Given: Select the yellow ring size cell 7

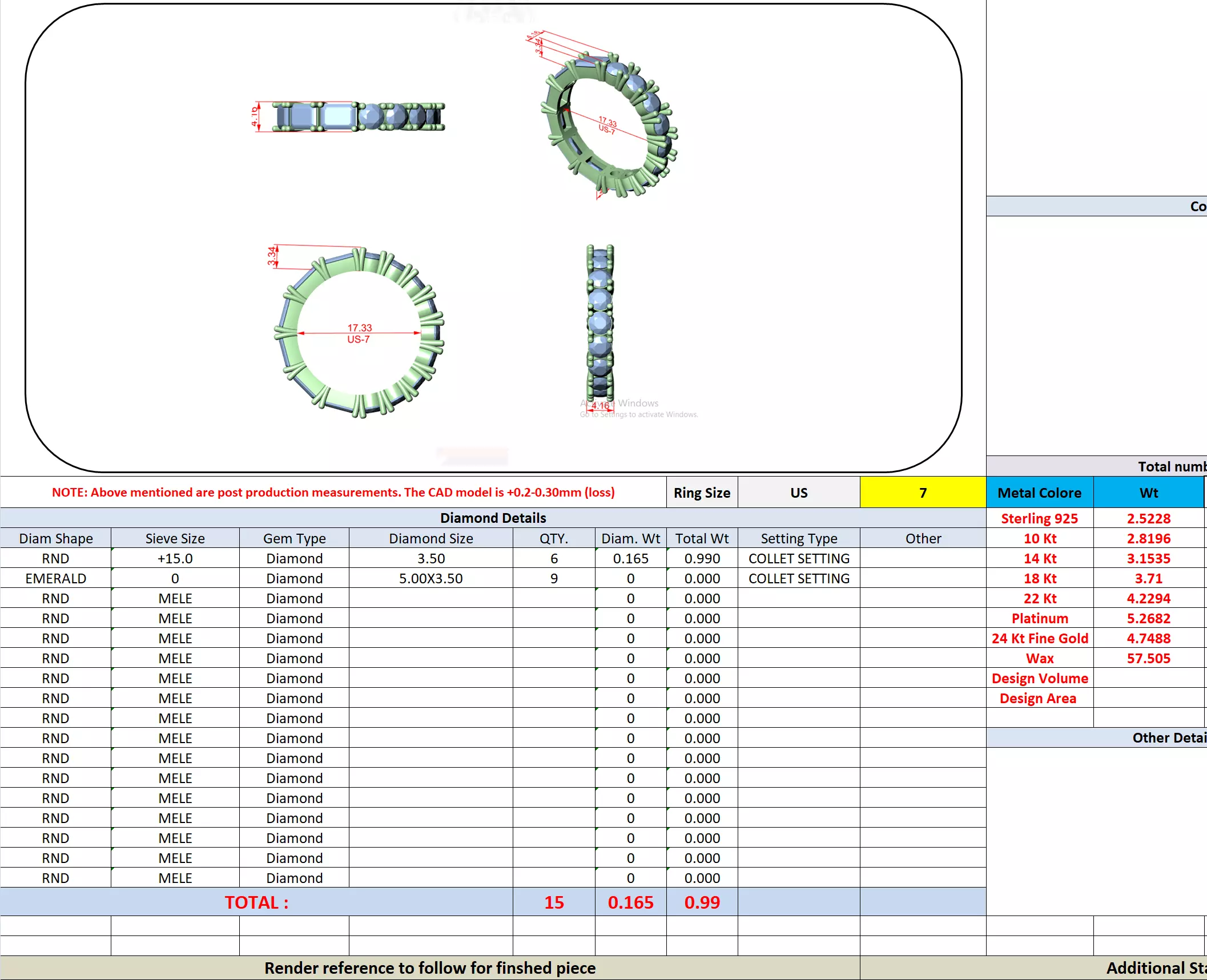Looking at the screenshot, I should tap(922, 493).
